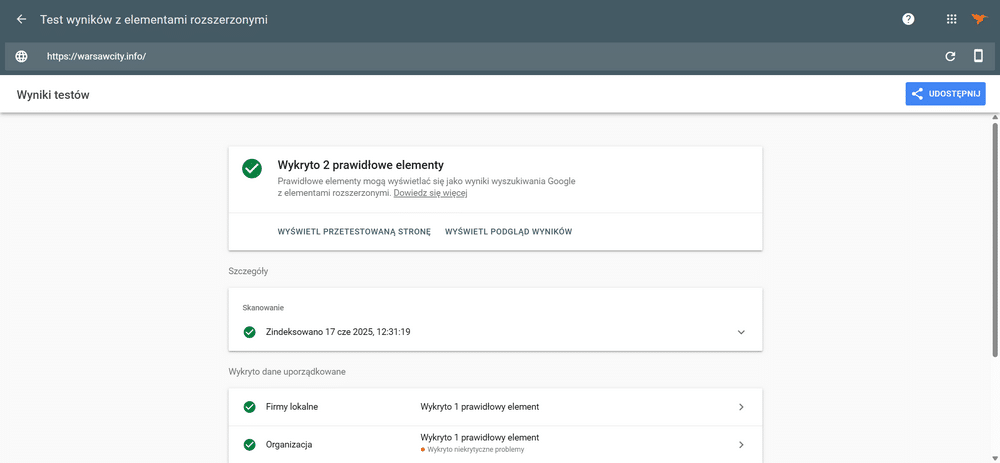Click the orange dot by niekrytyczne problemy
The width and height of the screenshot is (1000, 463).
point(423,450)
